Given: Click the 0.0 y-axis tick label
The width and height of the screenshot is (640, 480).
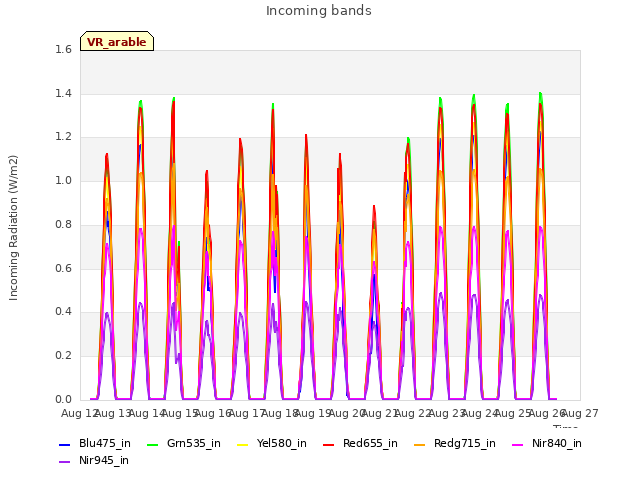Looking at the screenshot, I should tap(63, 399).
